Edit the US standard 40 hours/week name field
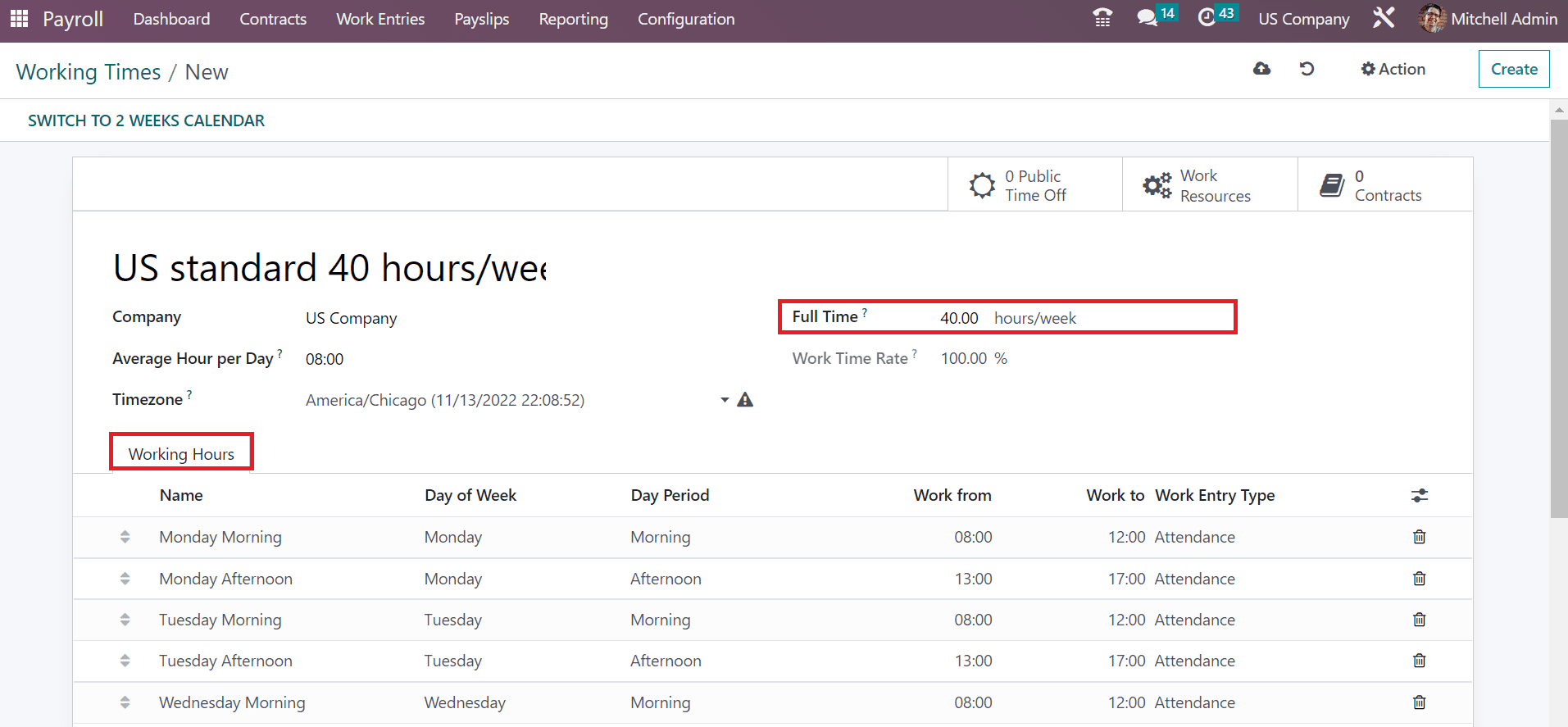 pos(330,268)
